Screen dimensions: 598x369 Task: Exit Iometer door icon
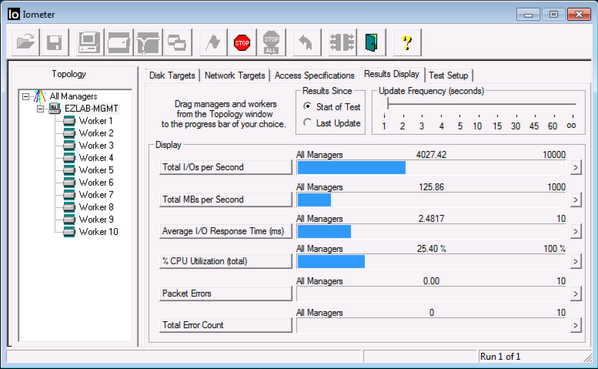click(x=371, y=42)
